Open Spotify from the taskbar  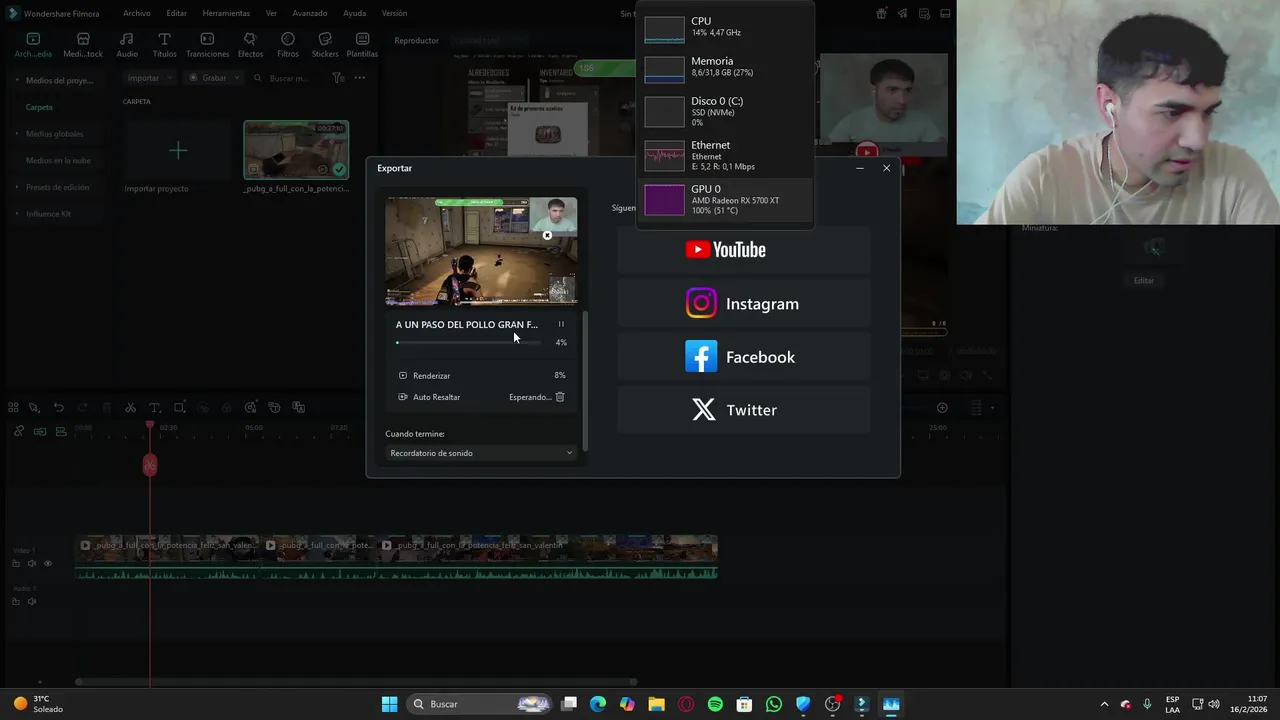pyautogui.click(x=715, y=704)
